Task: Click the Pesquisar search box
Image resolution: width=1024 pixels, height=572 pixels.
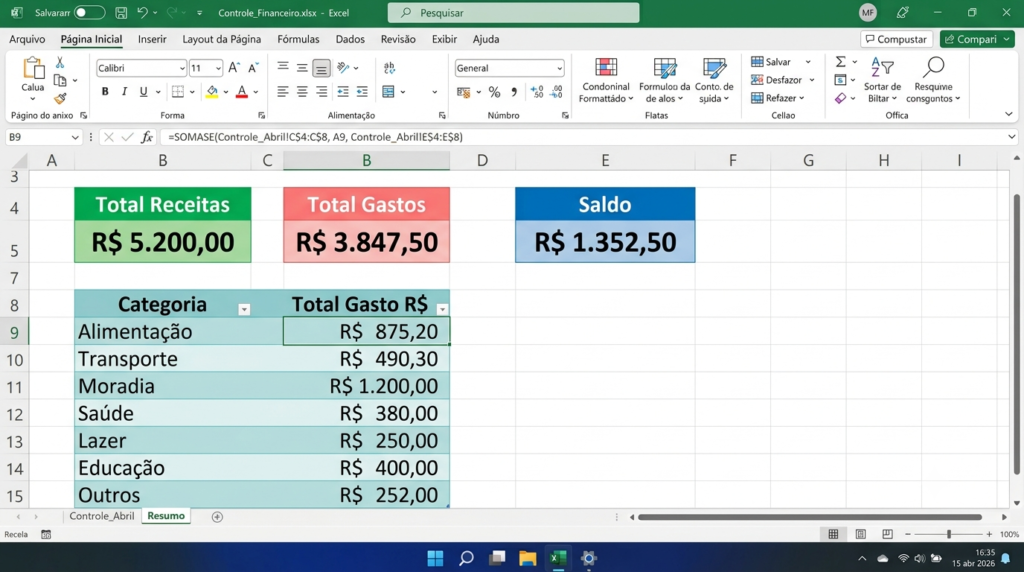Action: [x=513, y=12]
